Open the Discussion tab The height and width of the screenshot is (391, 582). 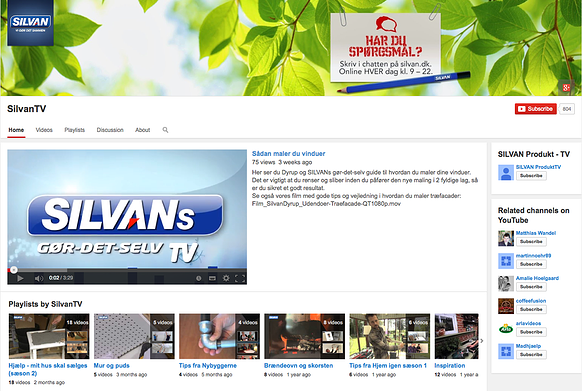point(110,130)
